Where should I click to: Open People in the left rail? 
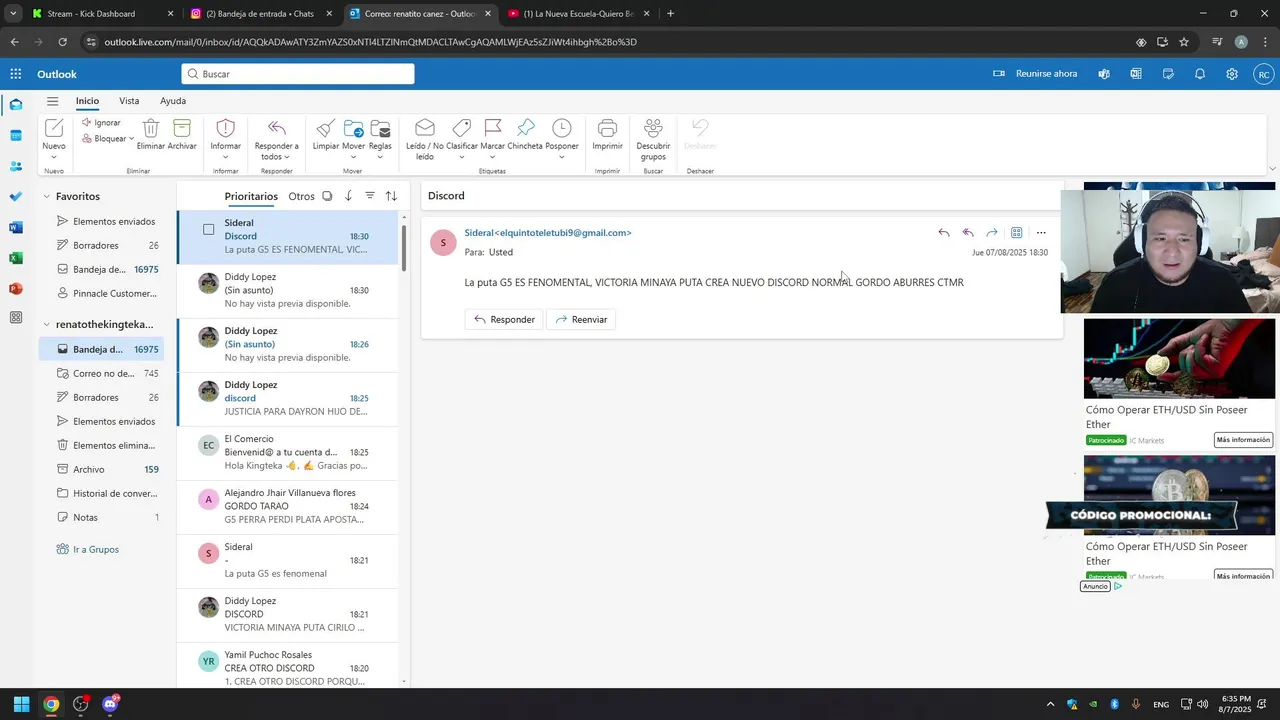pos(16,166)
